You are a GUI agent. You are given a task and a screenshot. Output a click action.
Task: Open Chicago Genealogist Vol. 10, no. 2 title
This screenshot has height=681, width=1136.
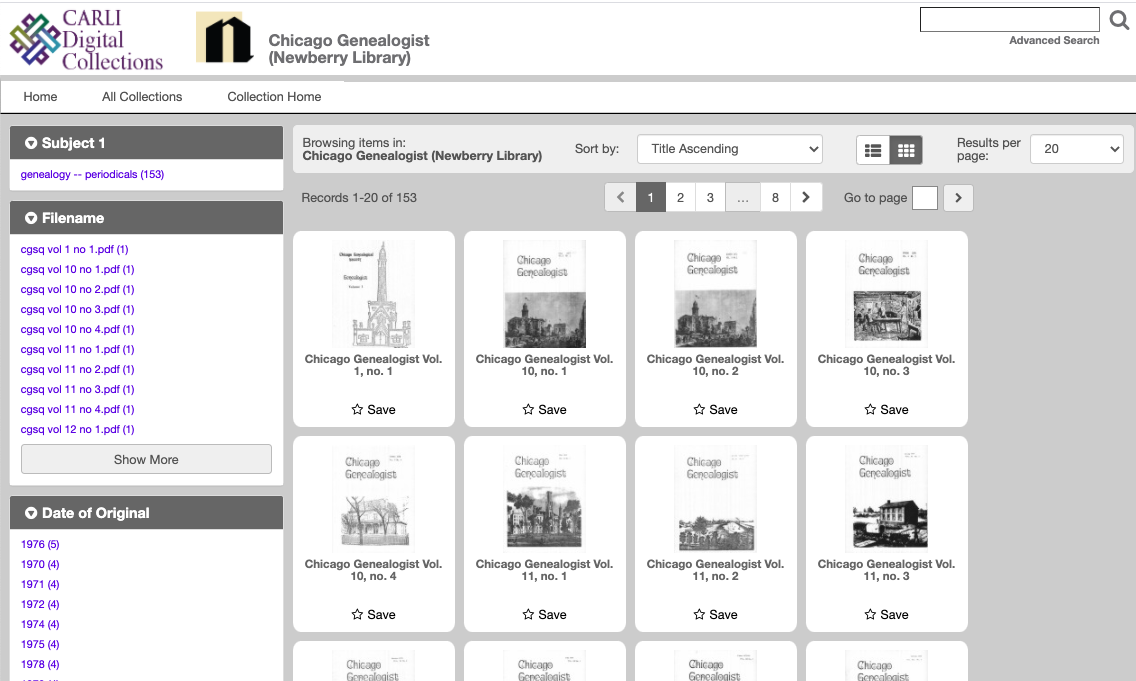pos(716,365)
